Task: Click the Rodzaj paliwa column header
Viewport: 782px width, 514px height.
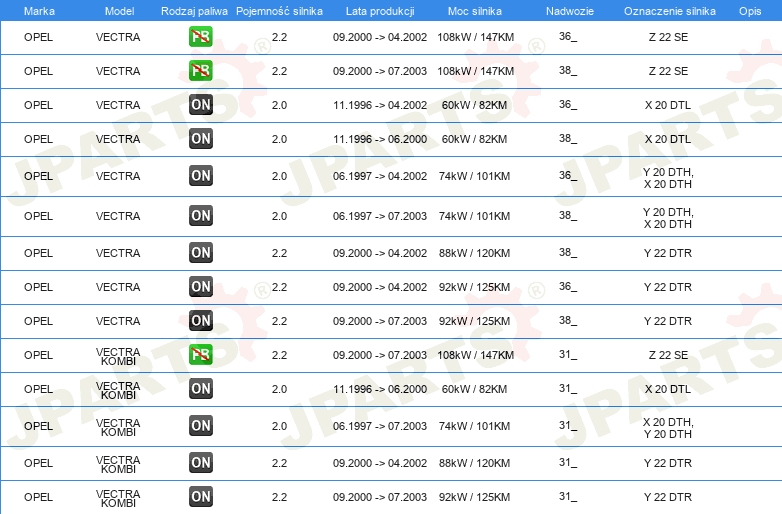Action: [194, 11]
